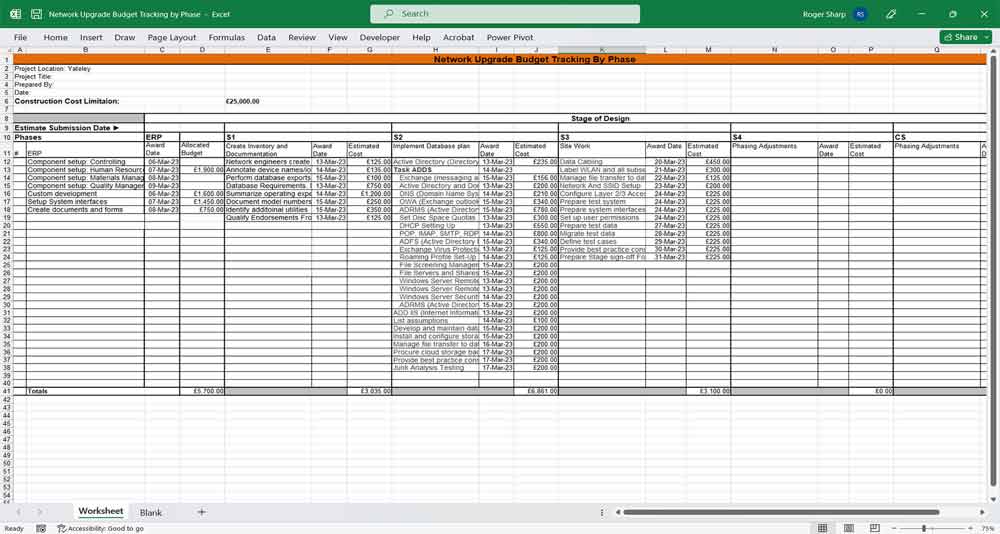Click the £6,861.00 total cell
1000x534 pixels.
coord(536,391)
